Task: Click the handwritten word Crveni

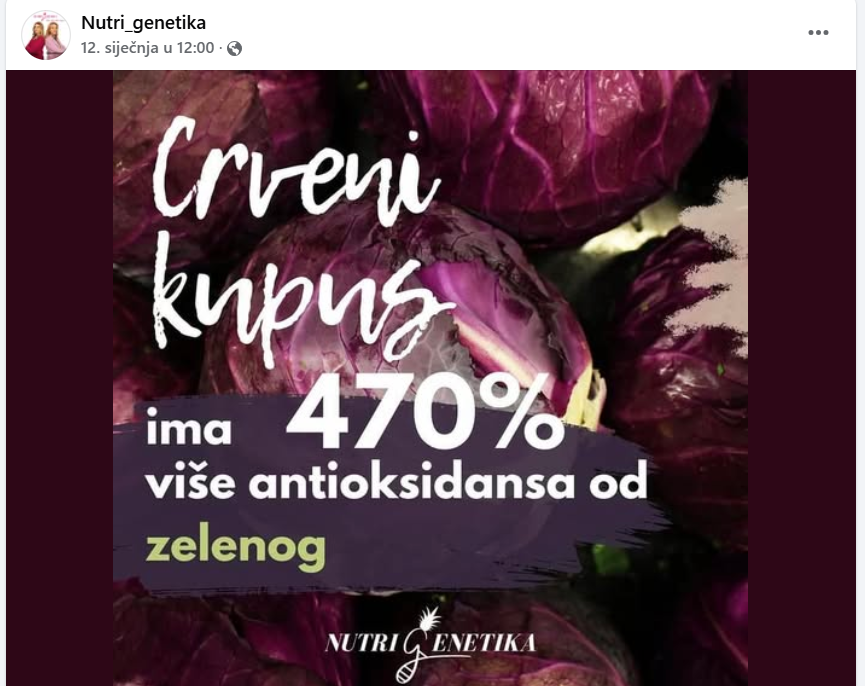Action: pos(294,174)
